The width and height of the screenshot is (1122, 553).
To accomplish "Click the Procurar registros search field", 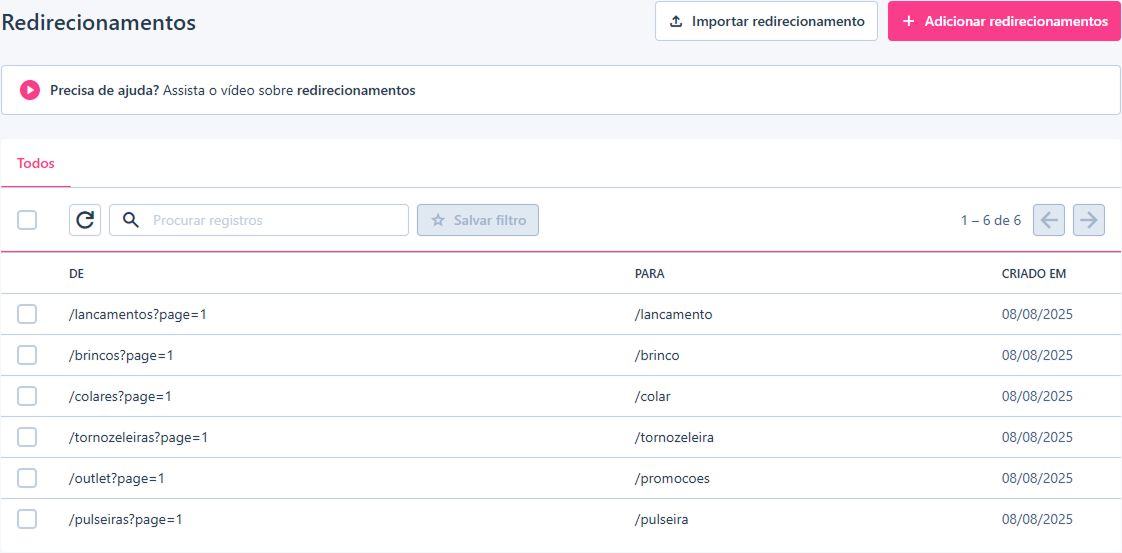I will pyautogui.click(x=258, y=220).
